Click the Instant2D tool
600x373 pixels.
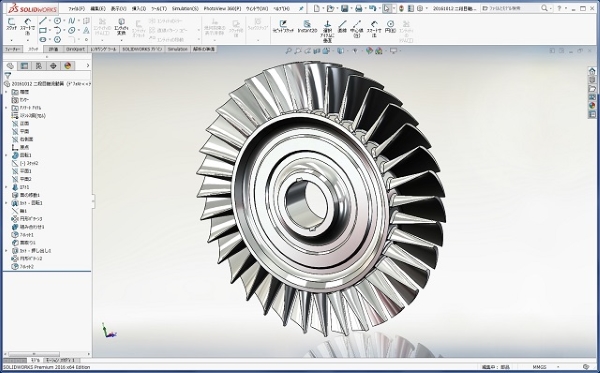(307, 26)
